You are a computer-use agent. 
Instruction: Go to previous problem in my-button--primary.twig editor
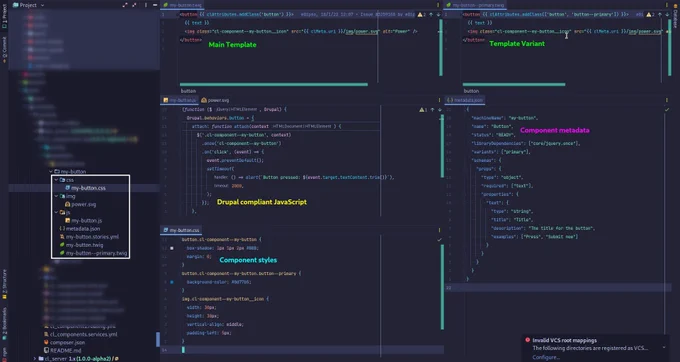[x=660, y=15]
